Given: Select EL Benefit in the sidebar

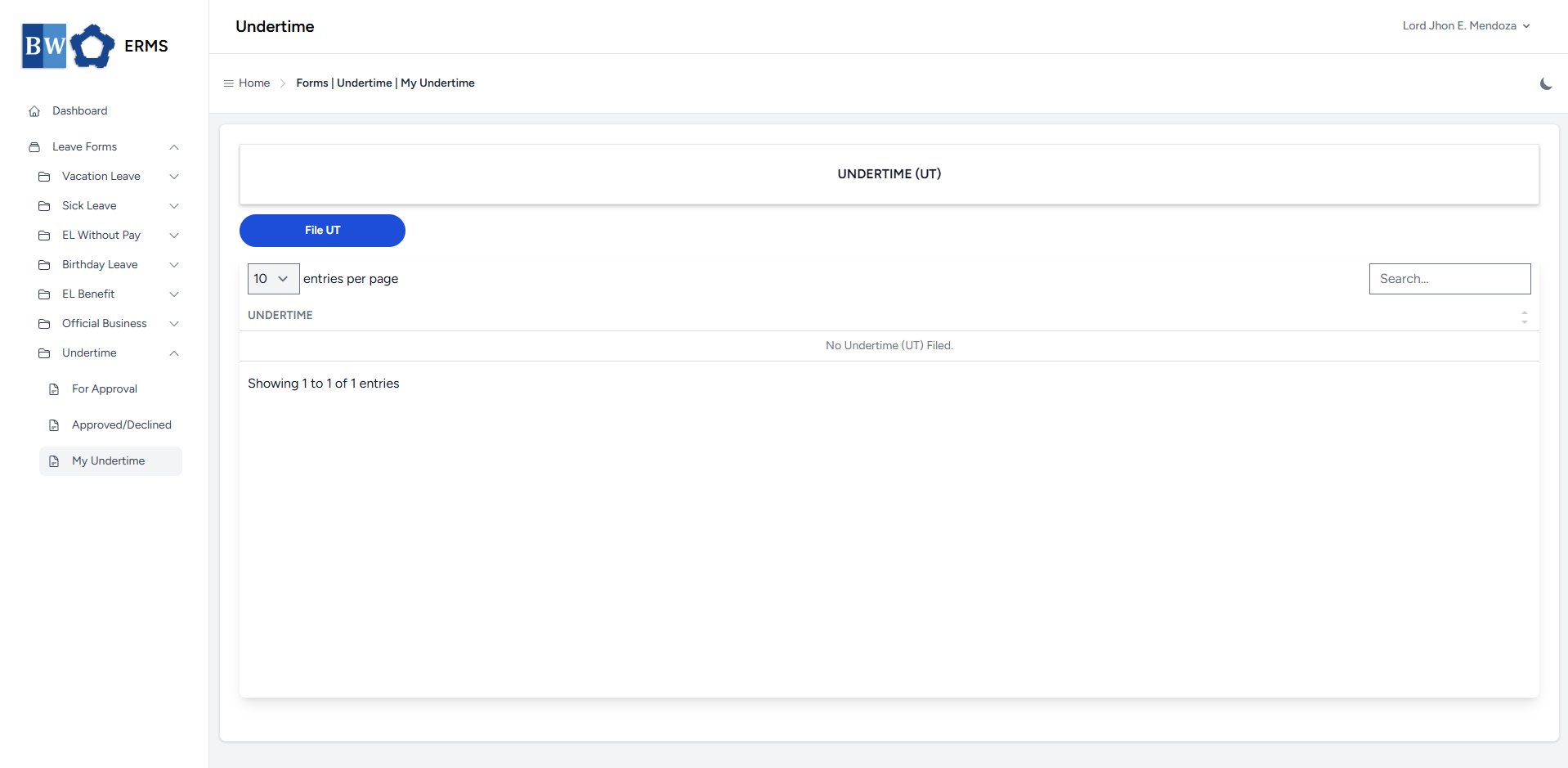Looking at the screenshot, I should pyautogui.click(x=88, y=294).
